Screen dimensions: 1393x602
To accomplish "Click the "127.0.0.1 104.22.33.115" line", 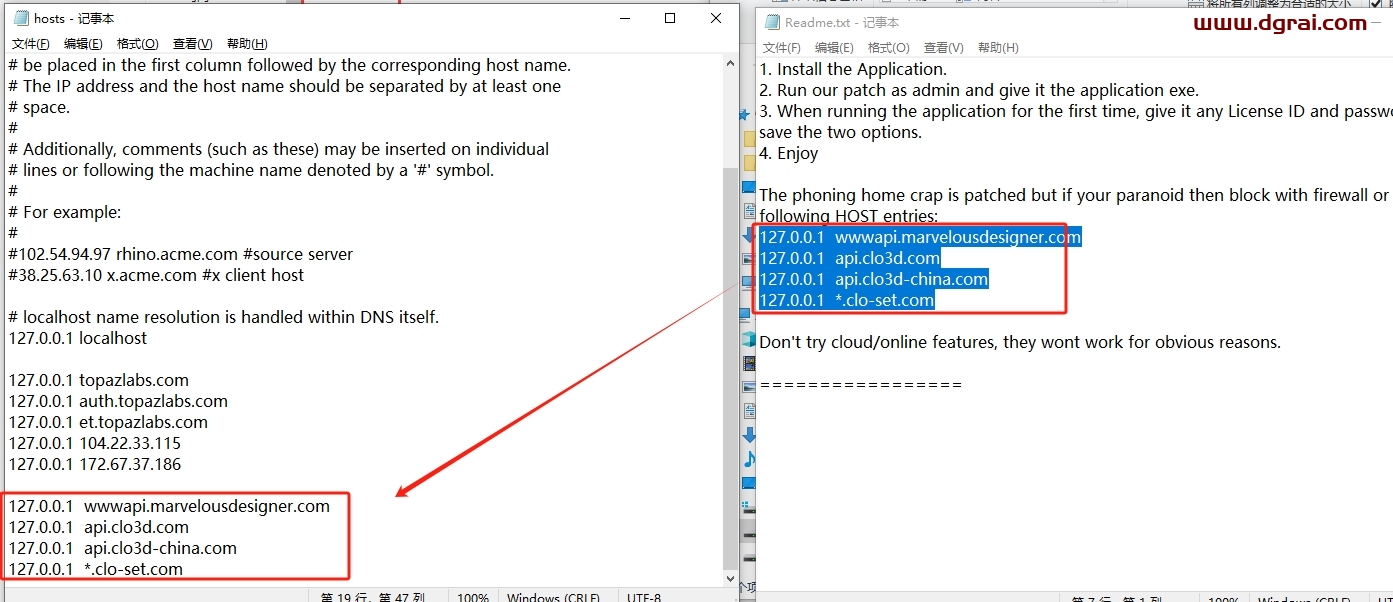I will pos(95,443).
